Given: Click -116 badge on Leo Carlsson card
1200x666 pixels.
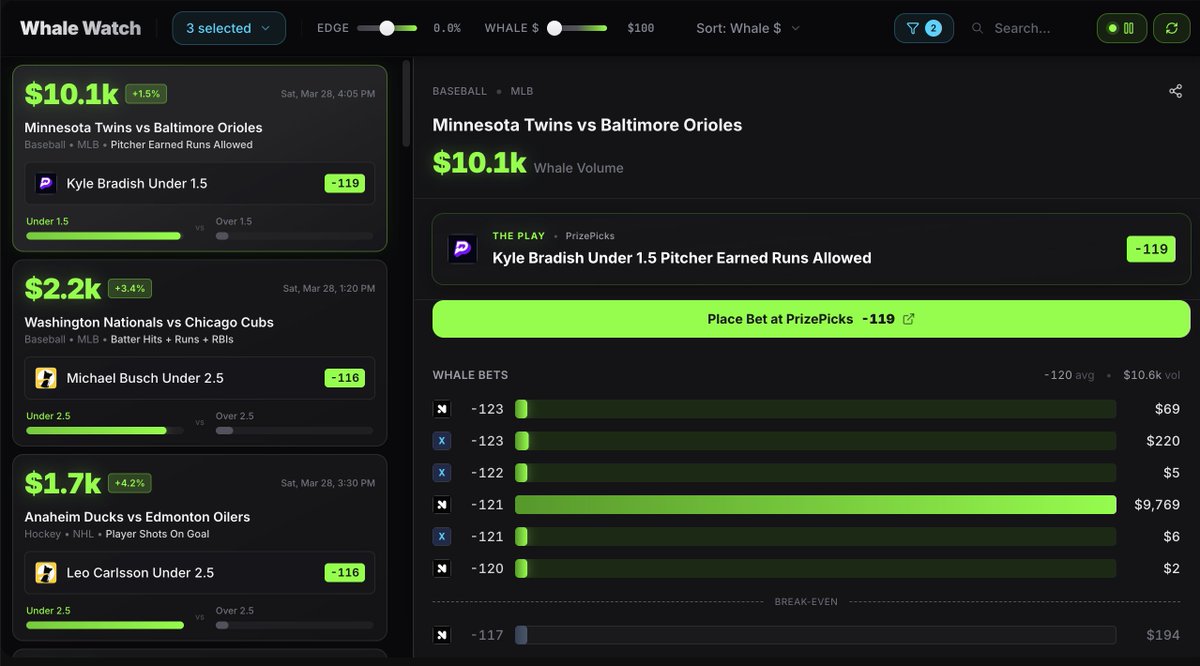Looking at the screenshot, I should coord(345,573).
